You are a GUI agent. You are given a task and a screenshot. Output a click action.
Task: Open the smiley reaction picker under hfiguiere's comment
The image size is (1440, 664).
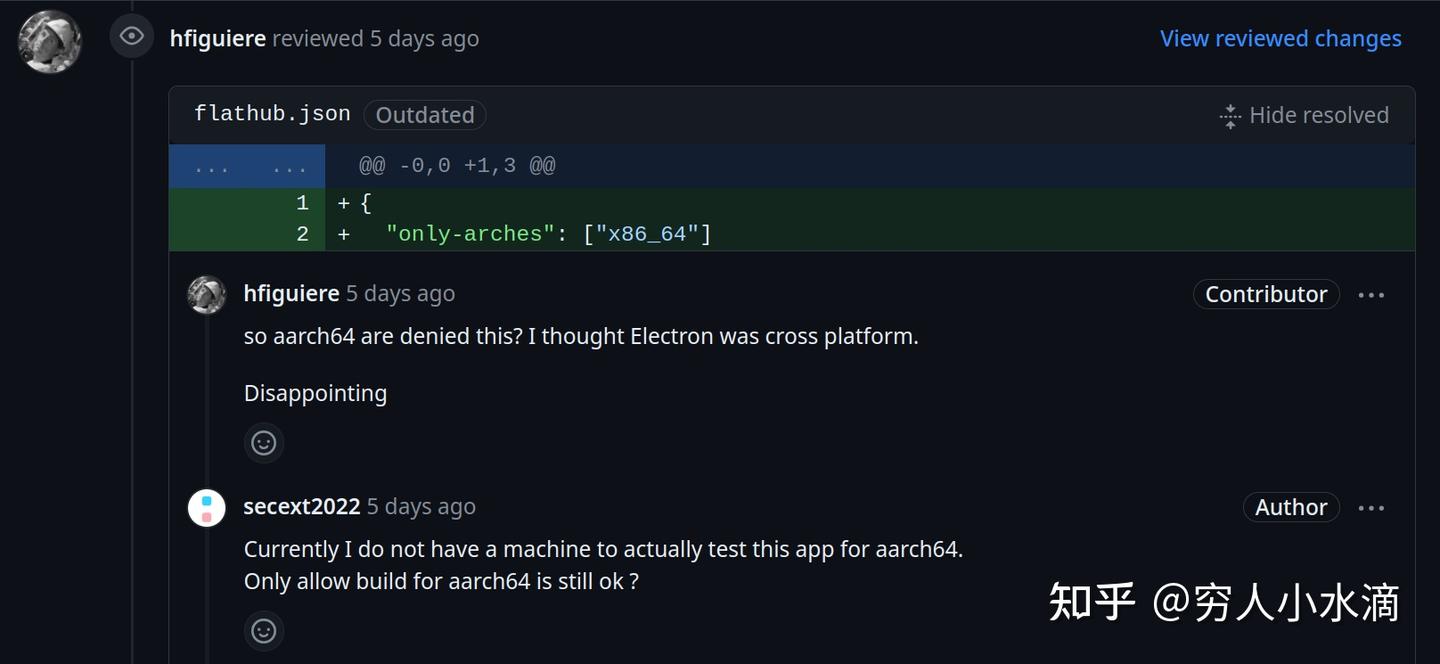click(263, 442)
